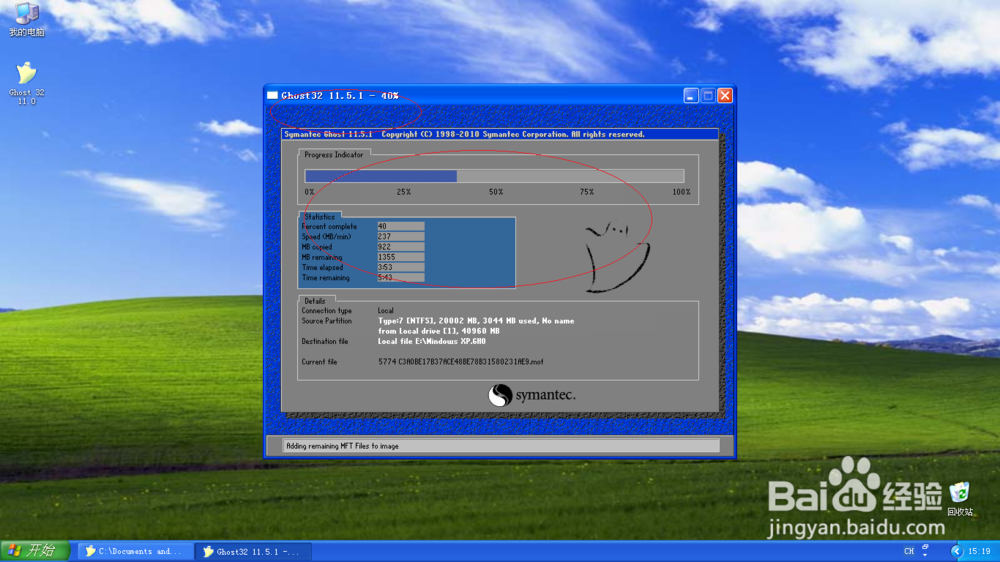The height and width of the screenshot is (562, 1000).
Task: Click the 25% progress scale label
Action: coord(404,192)
